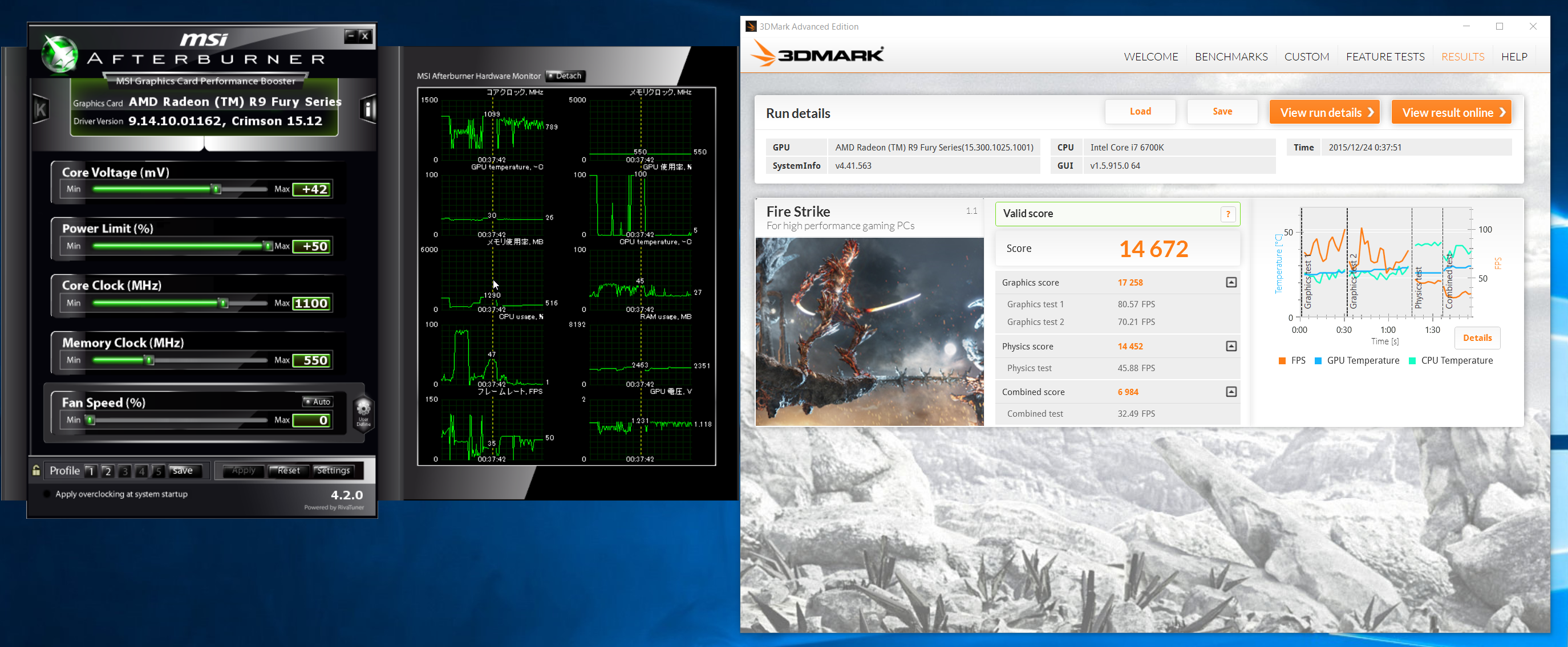Open User Define fan gear icon
This screenshot has height=647, width=1568.
[x=363, y=409]
